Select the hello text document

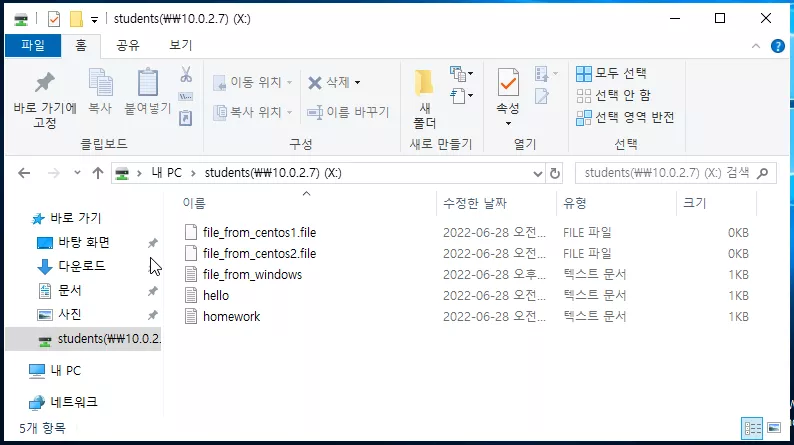pos(216,295)
